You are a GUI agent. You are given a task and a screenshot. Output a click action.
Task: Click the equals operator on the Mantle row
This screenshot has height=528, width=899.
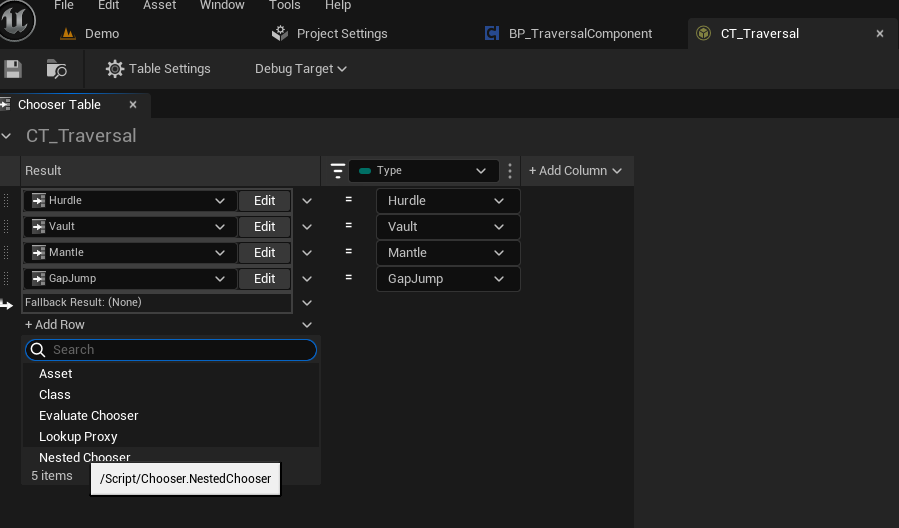click(348, 252)
